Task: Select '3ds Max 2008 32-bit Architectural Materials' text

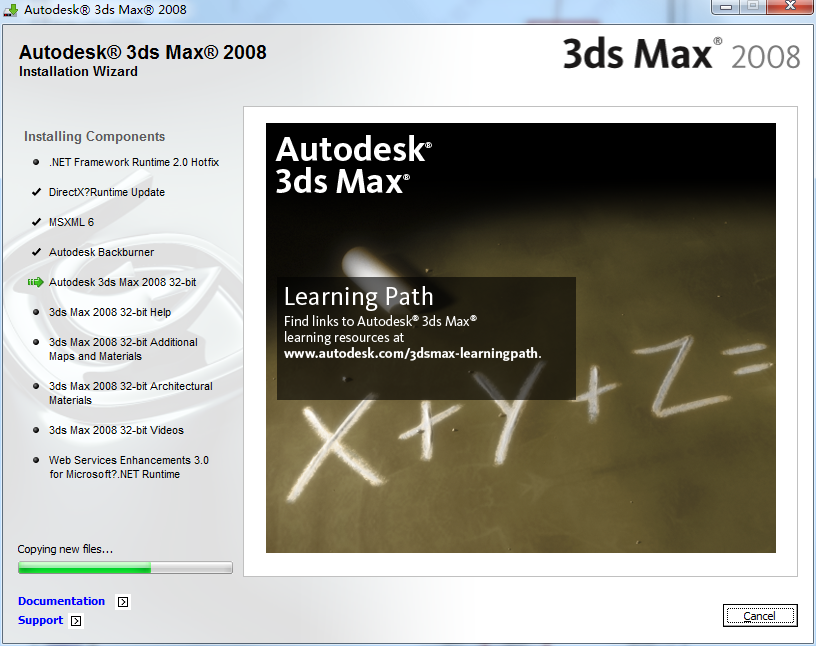Action: click(x=131, y=393)
